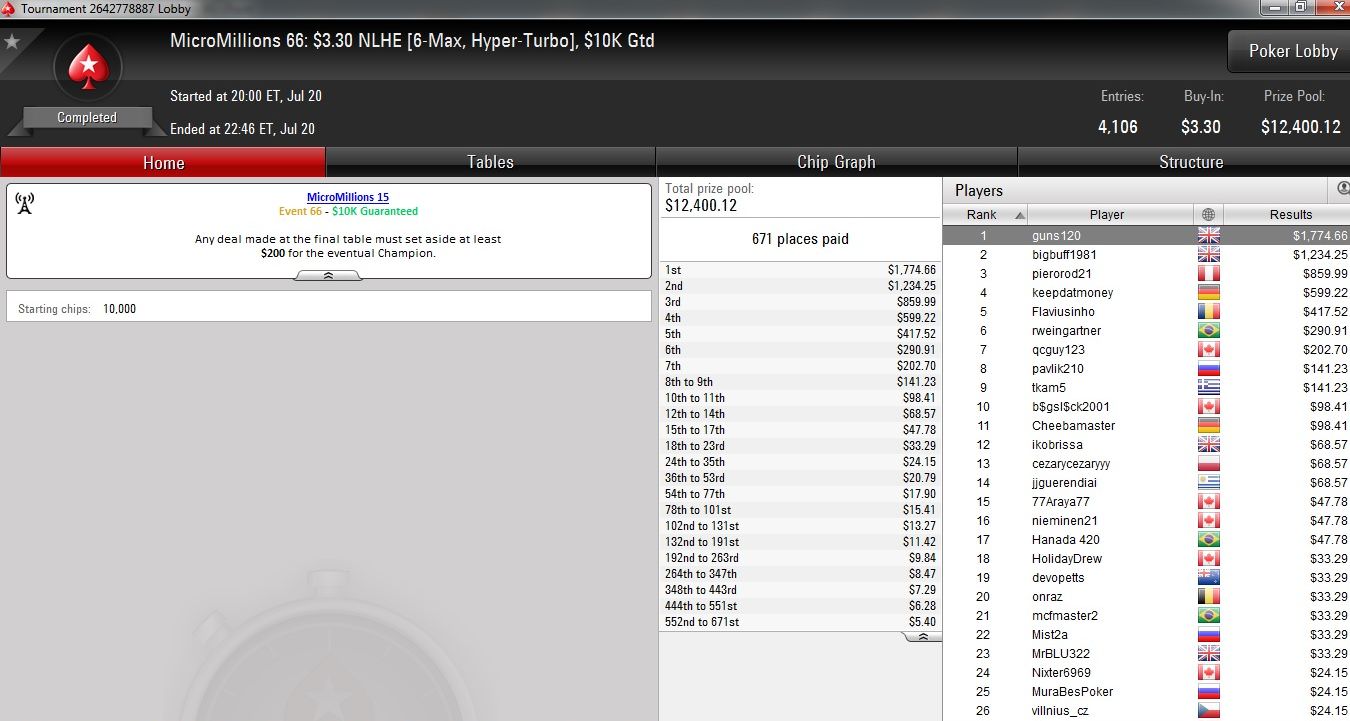The height and width of the screenshot is (721, 1350).
Task: Collapse the prize payout list
Action: click(922, 636)
